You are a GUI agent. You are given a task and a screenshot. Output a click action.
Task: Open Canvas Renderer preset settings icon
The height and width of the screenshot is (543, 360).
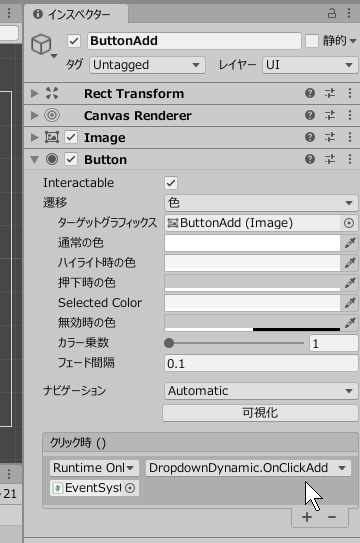[x=330, y=115]
